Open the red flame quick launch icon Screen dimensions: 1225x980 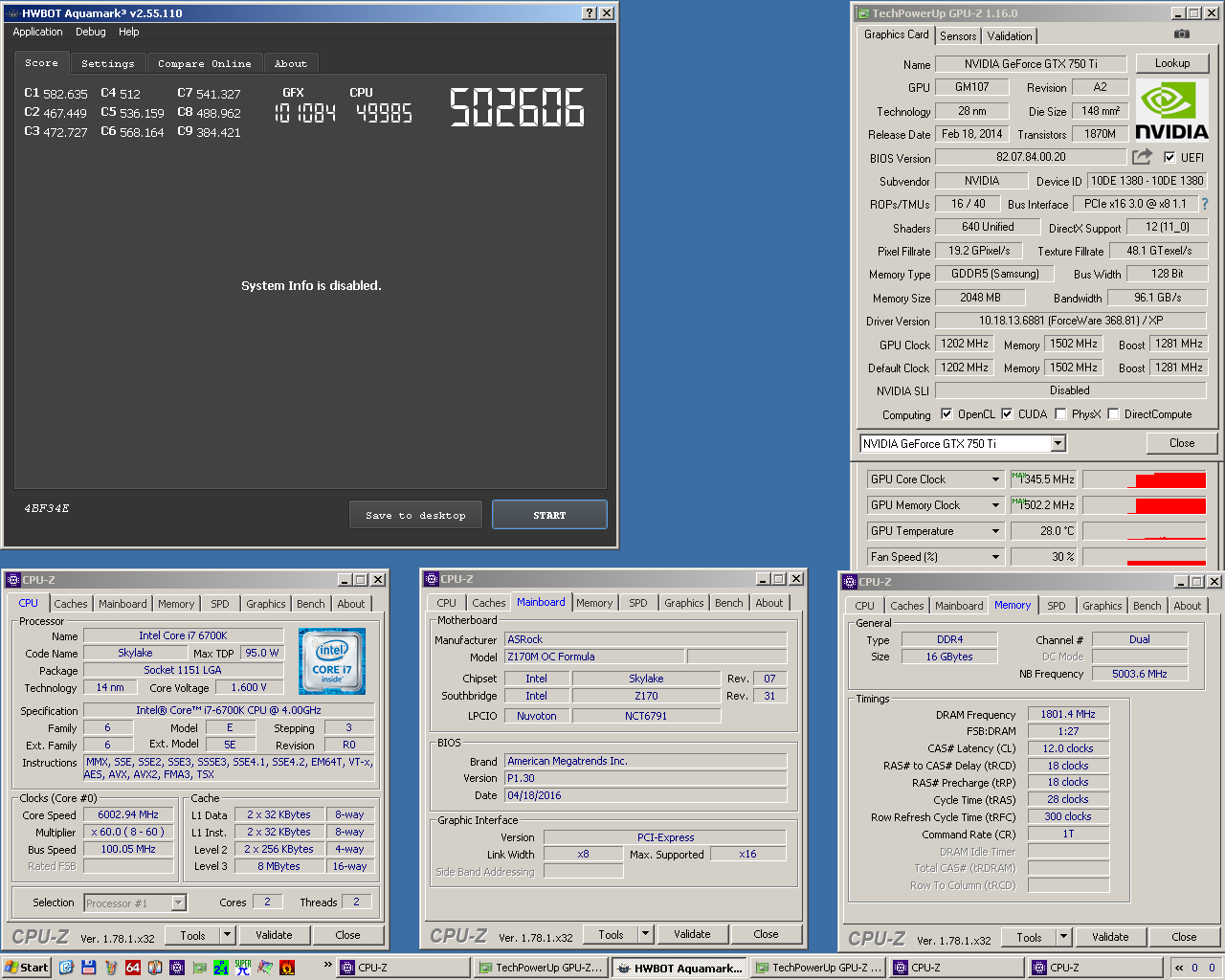287,968
